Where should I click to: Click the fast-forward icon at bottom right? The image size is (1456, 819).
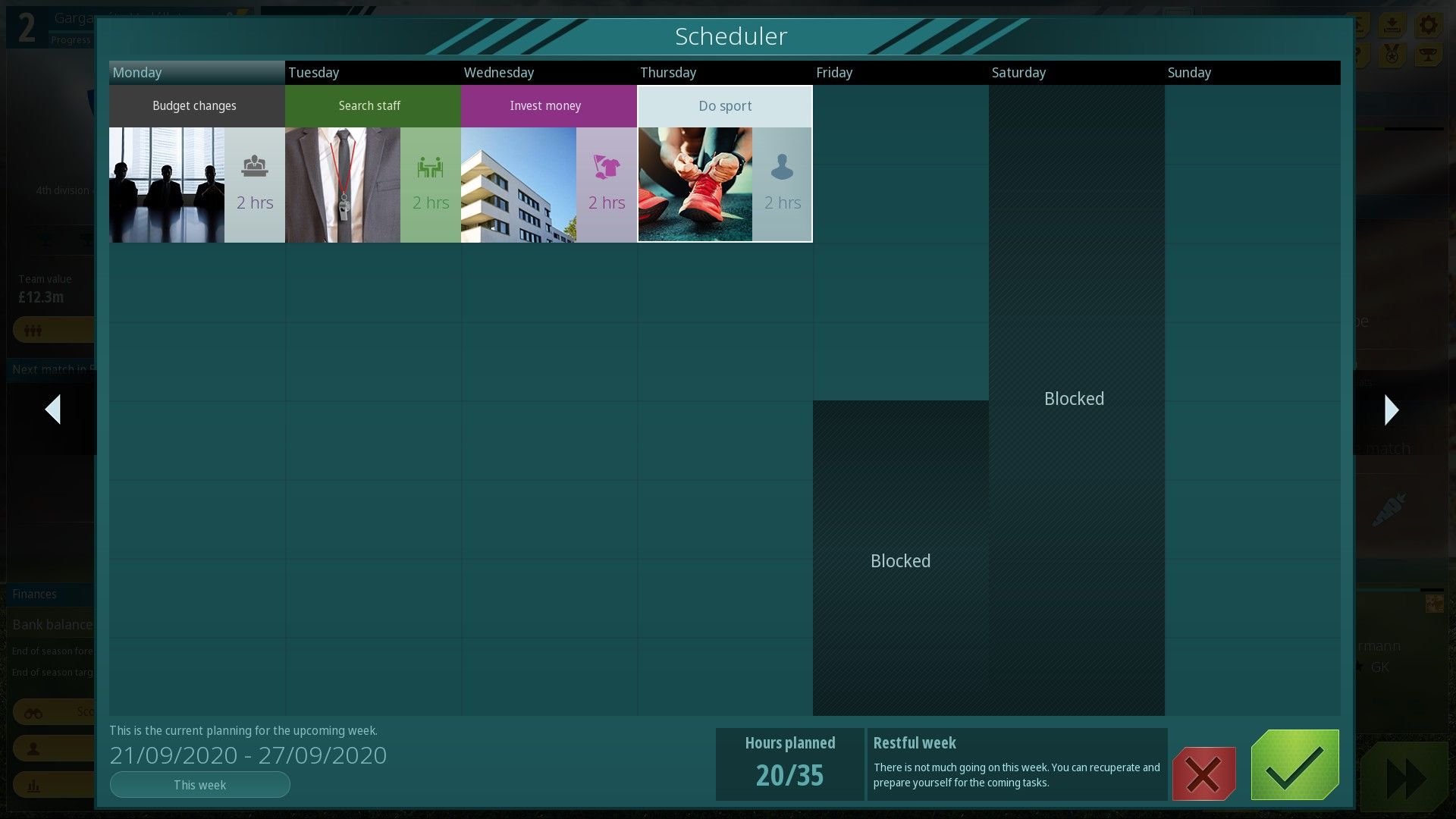point(1405,780)
